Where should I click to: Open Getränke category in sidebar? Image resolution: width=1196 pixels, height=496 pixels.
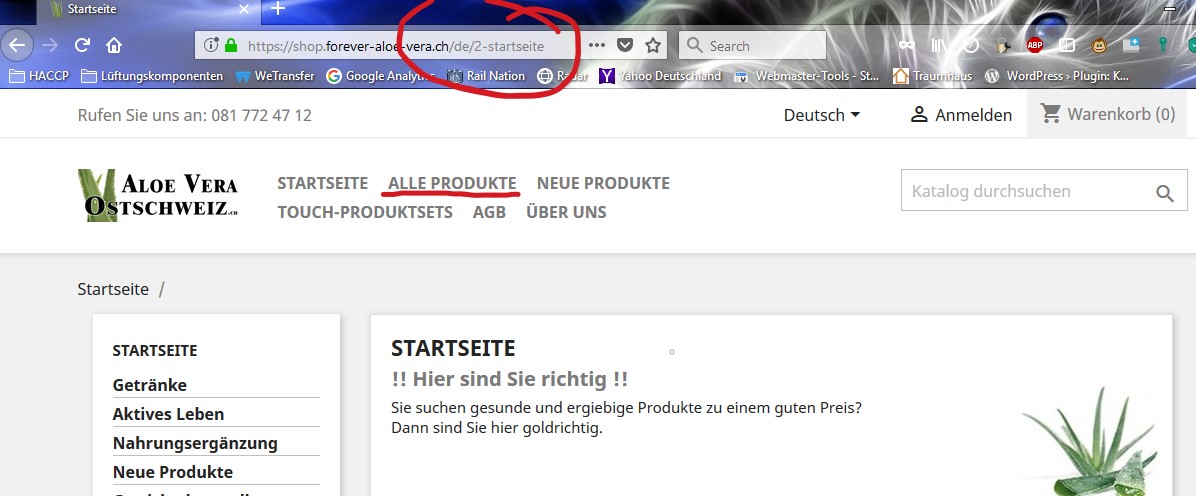coord(150,385)
